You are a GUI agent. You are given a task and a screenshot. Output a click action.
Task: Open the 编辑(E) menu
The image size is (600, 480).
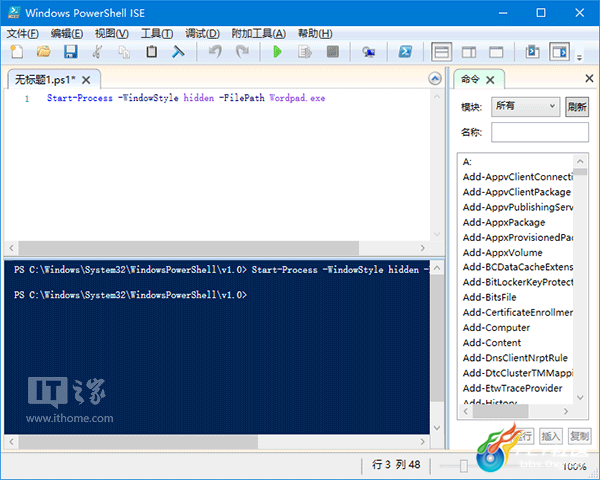pyautogui.click(x=67, y=34)
